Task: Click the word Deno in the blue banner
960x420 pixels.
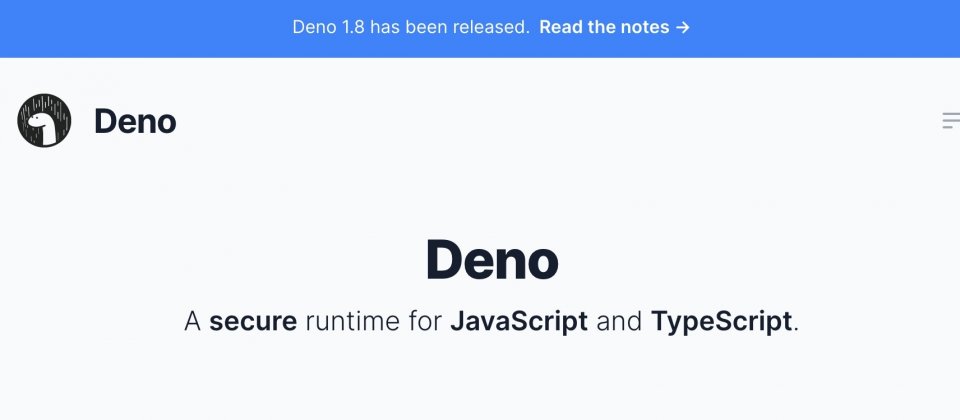Action: pos(315,27)
